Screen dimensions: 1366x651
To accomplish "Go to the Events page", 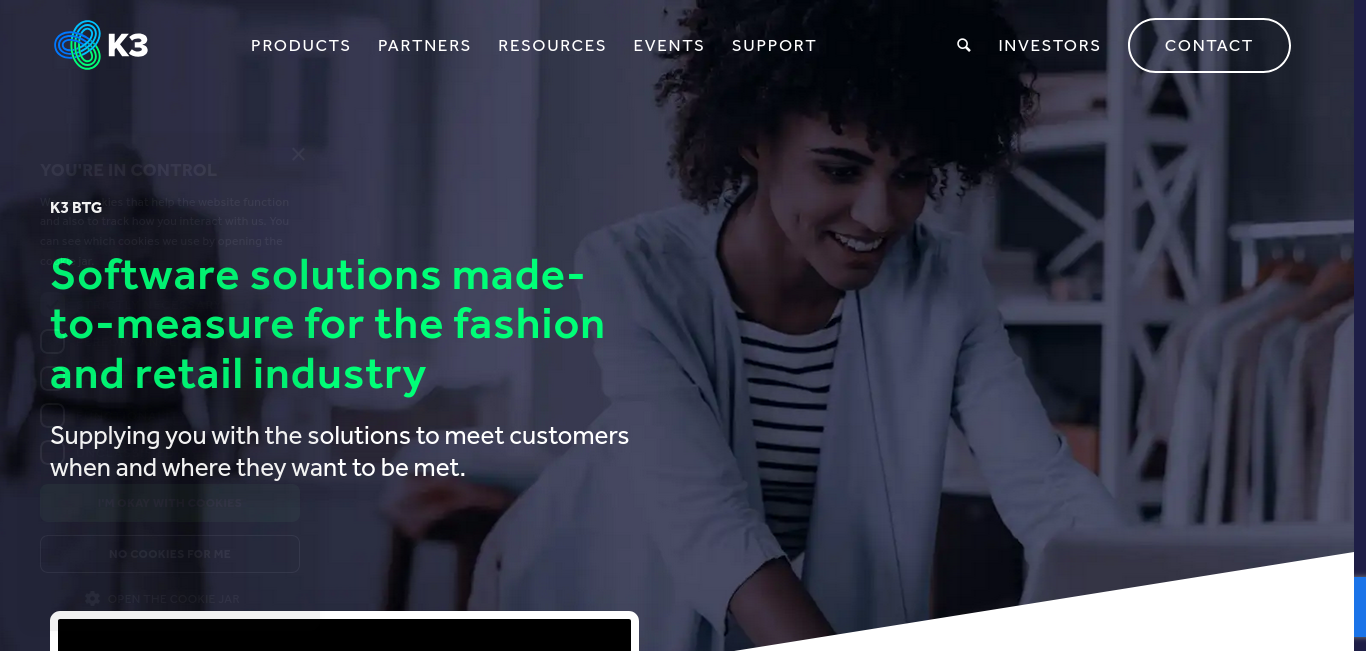I will pos(669,46).
